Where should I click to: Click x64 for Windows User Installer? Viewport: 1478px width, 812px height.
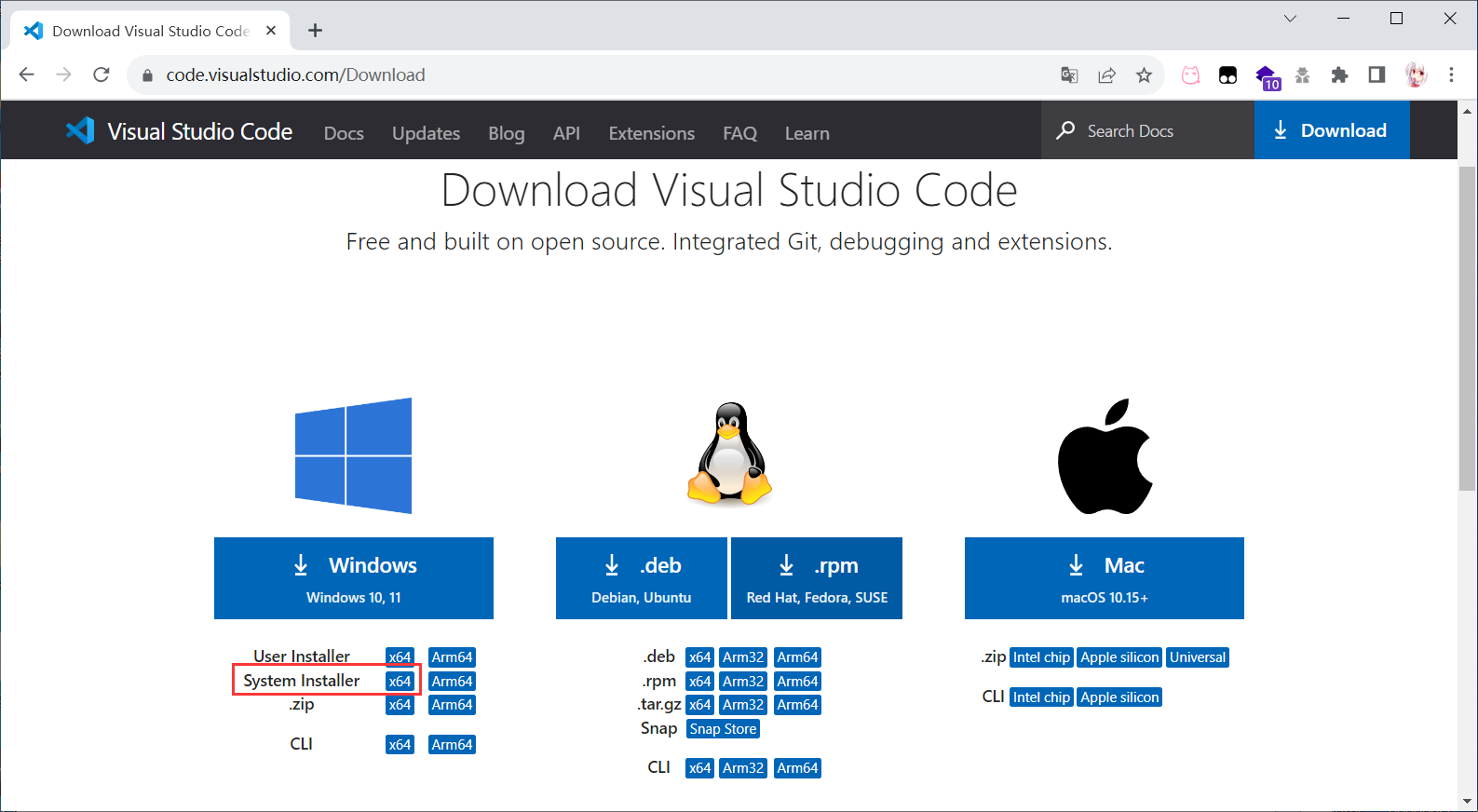pyautogui.click(x=400, y=657)
